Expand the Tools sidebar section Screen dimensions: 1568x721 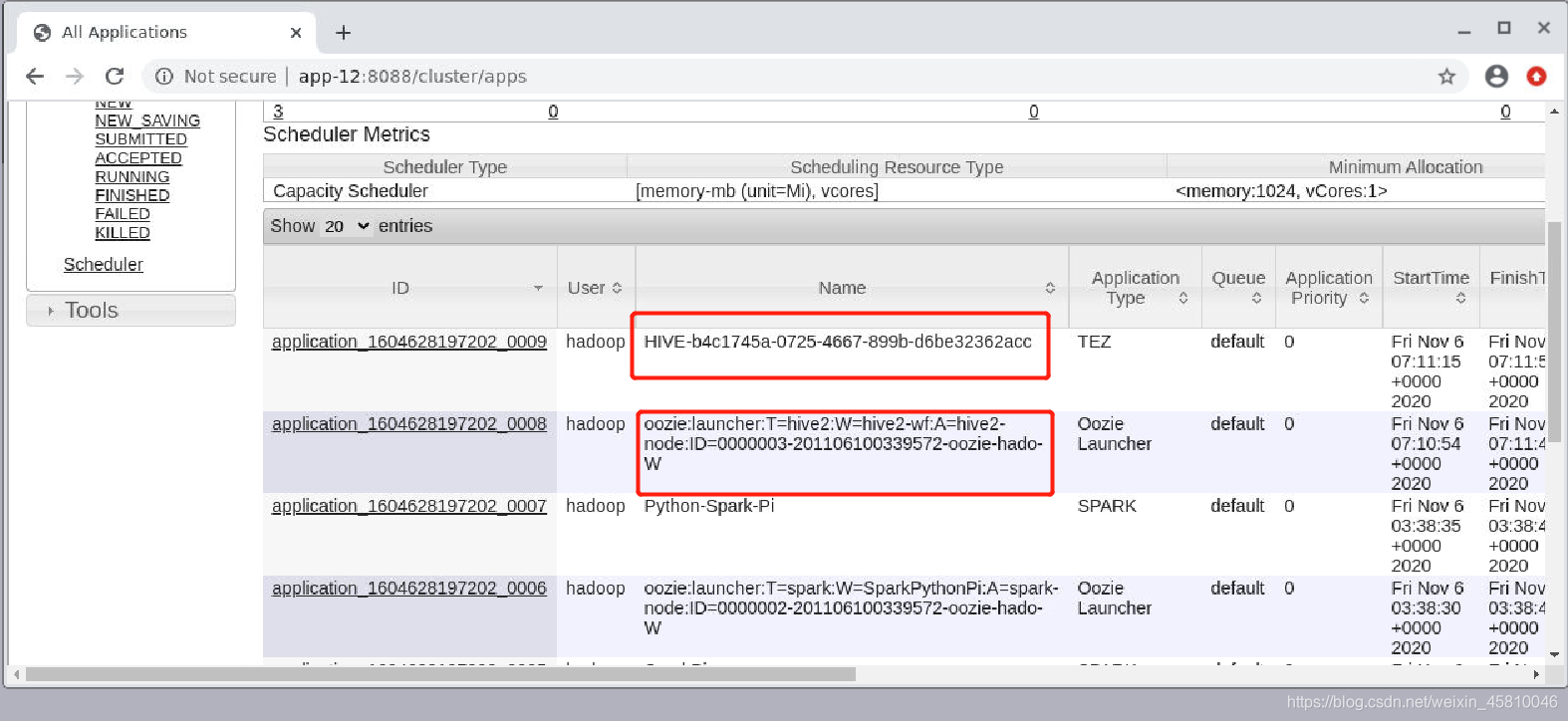(131, 311)
